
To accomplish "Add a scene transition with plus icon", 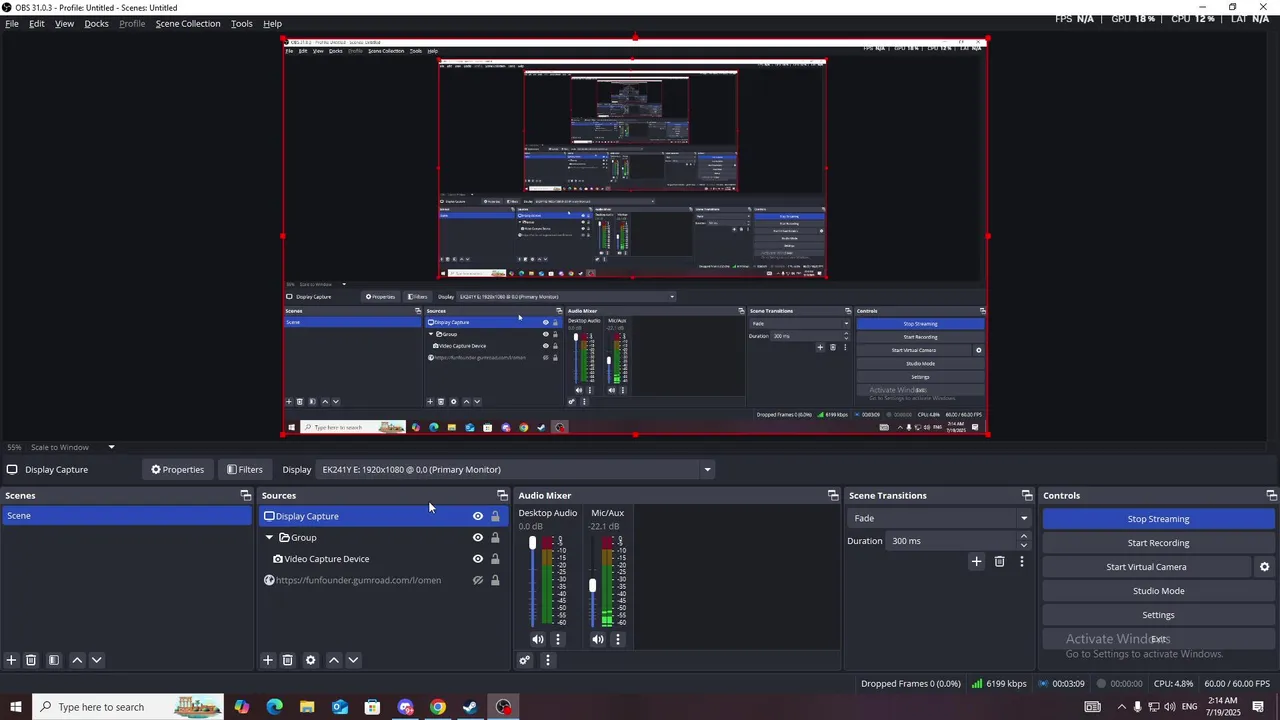I will 976,561.
